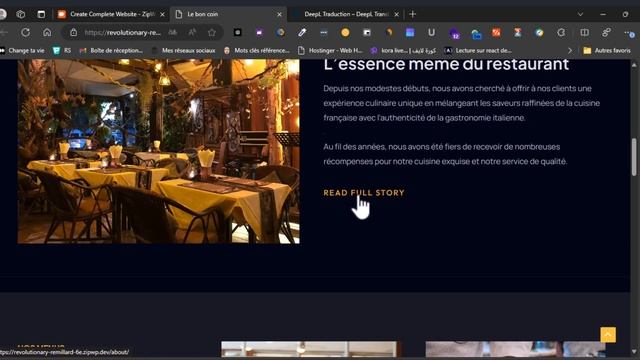
Task: Open the Mes réseaux sociaux bookmark folder
Action: pos(183,51)
